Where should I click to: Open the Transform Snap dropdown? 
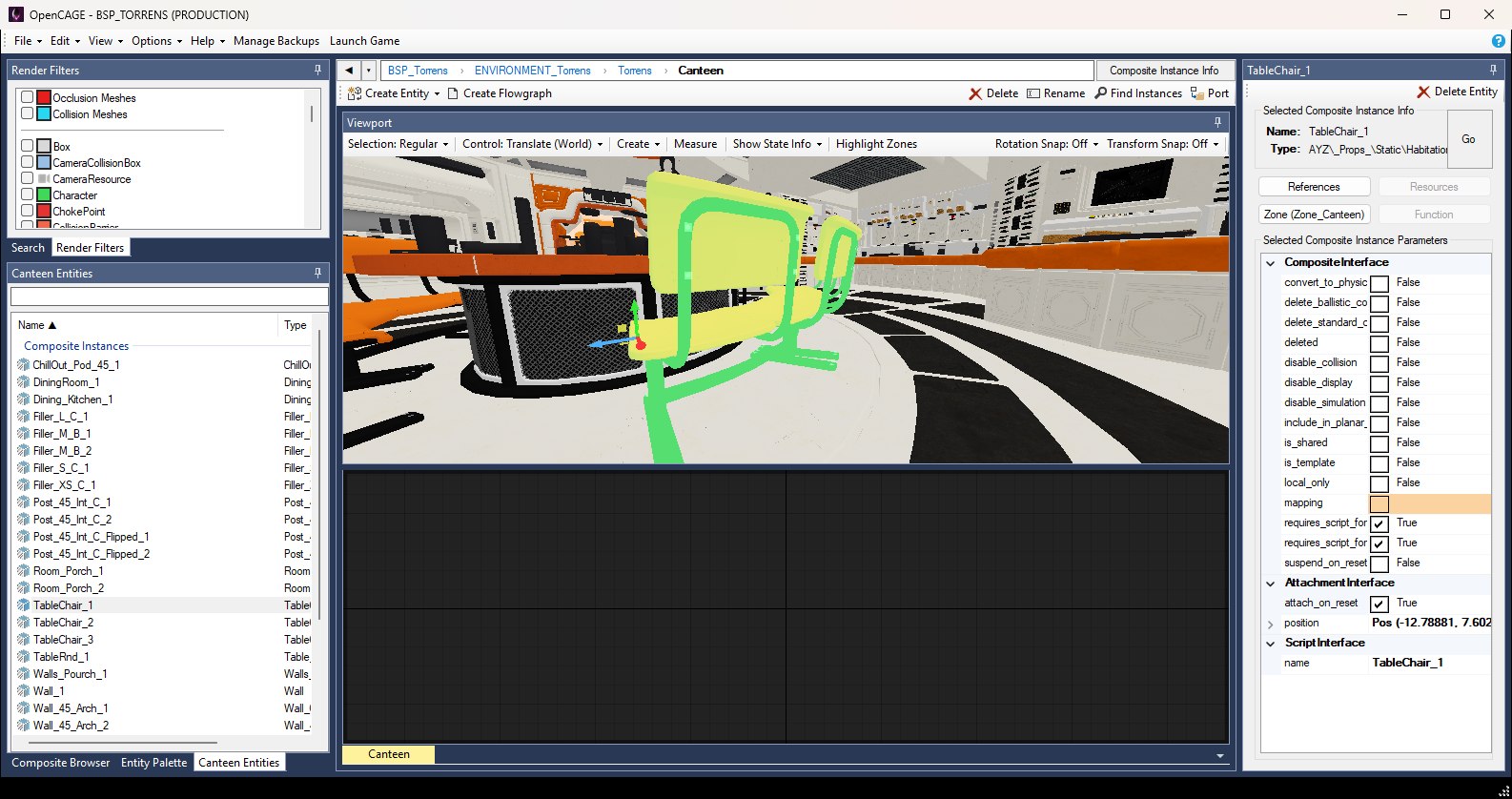pos(1163,144)
